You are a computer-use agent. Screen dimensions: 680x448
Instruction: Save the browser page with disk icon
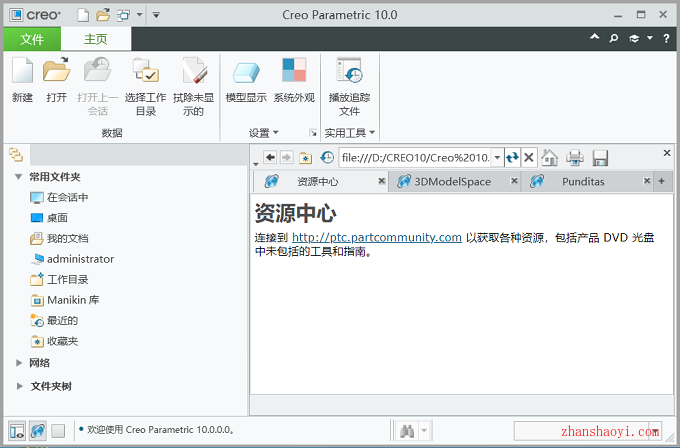tap(600, 158)
